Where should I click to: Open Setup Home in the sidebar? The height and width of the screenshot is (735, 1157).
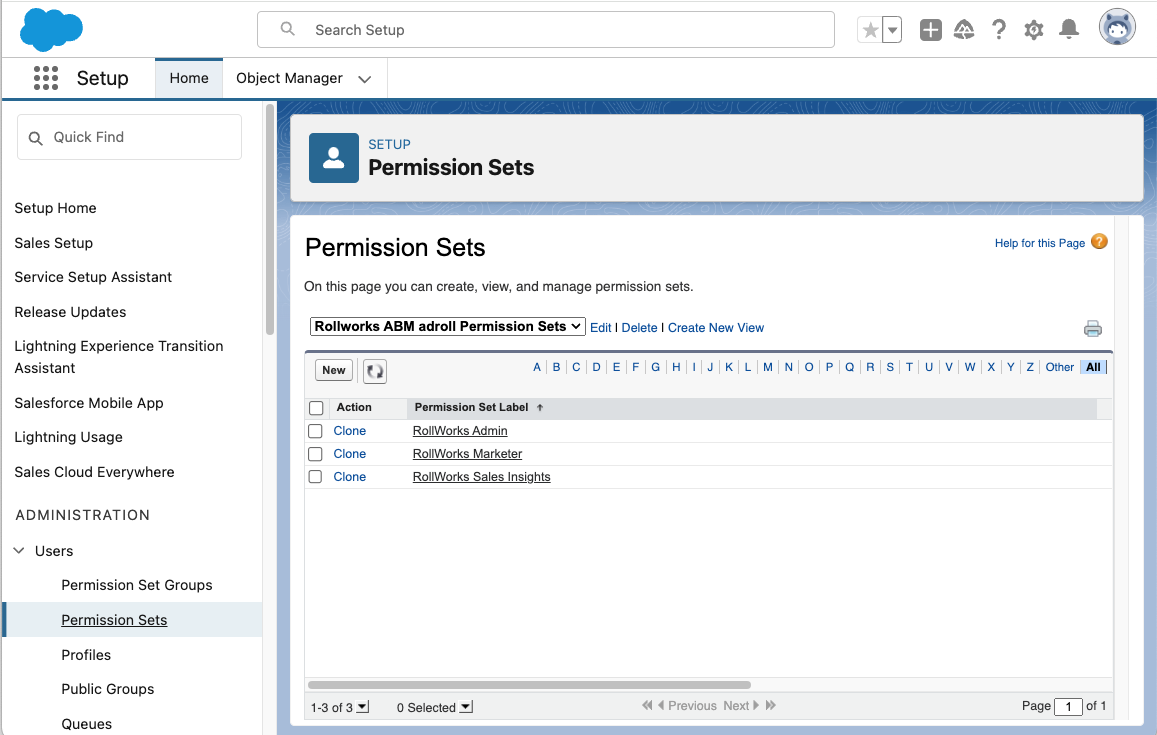(55, 208)
